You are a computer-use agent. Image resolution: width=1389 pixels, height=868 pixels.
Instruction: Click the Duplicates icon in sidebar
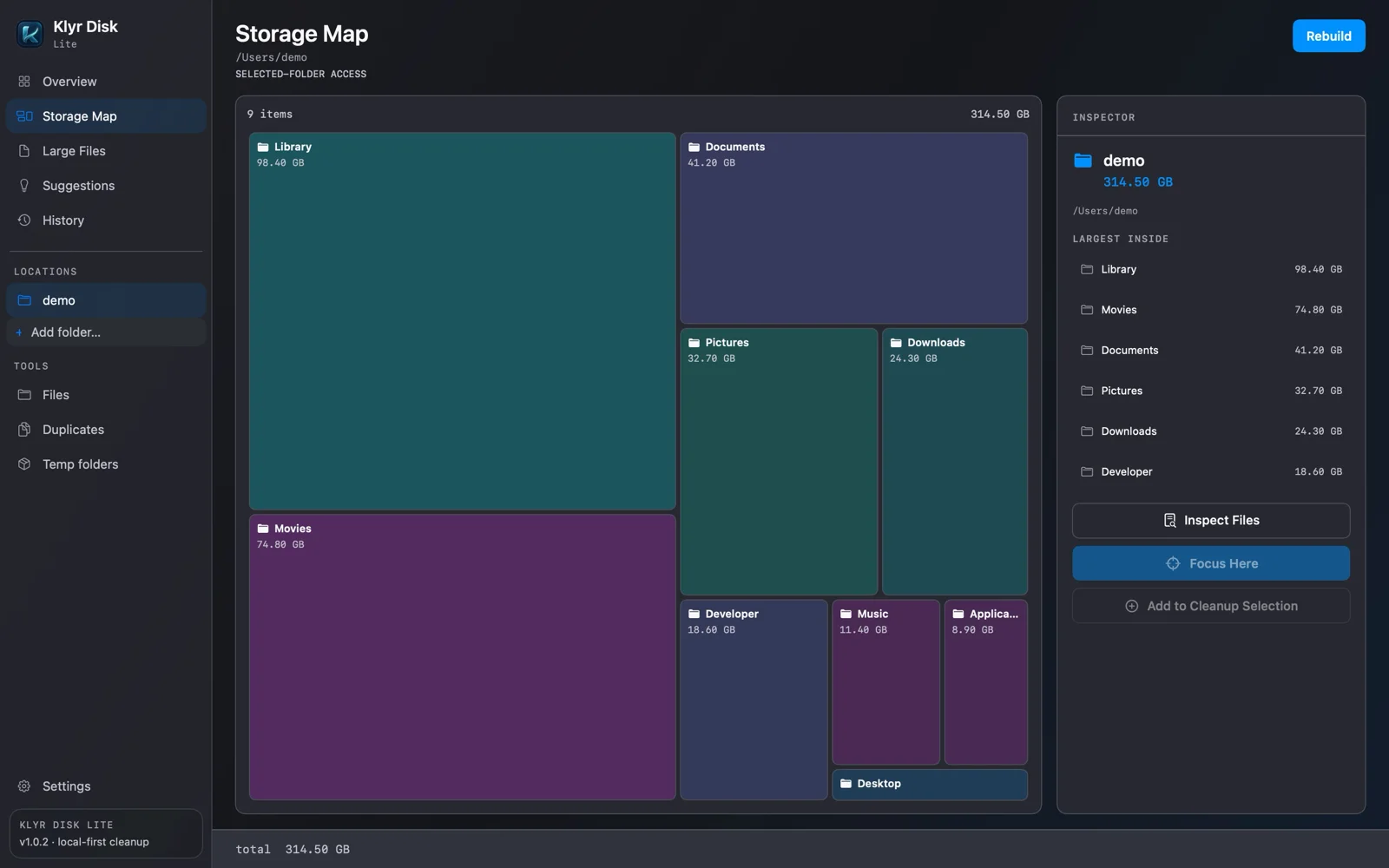[x=24, y=430]
